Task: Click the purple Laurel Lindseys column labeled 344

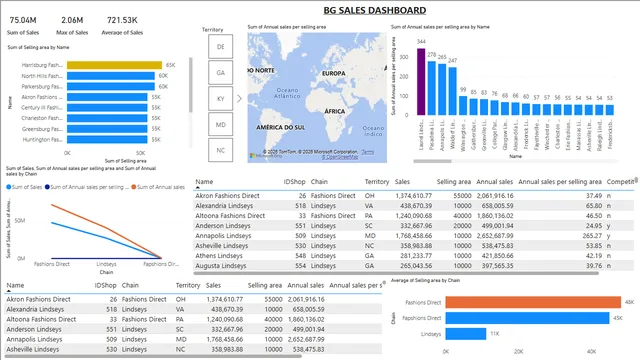Action: (421, 82)
